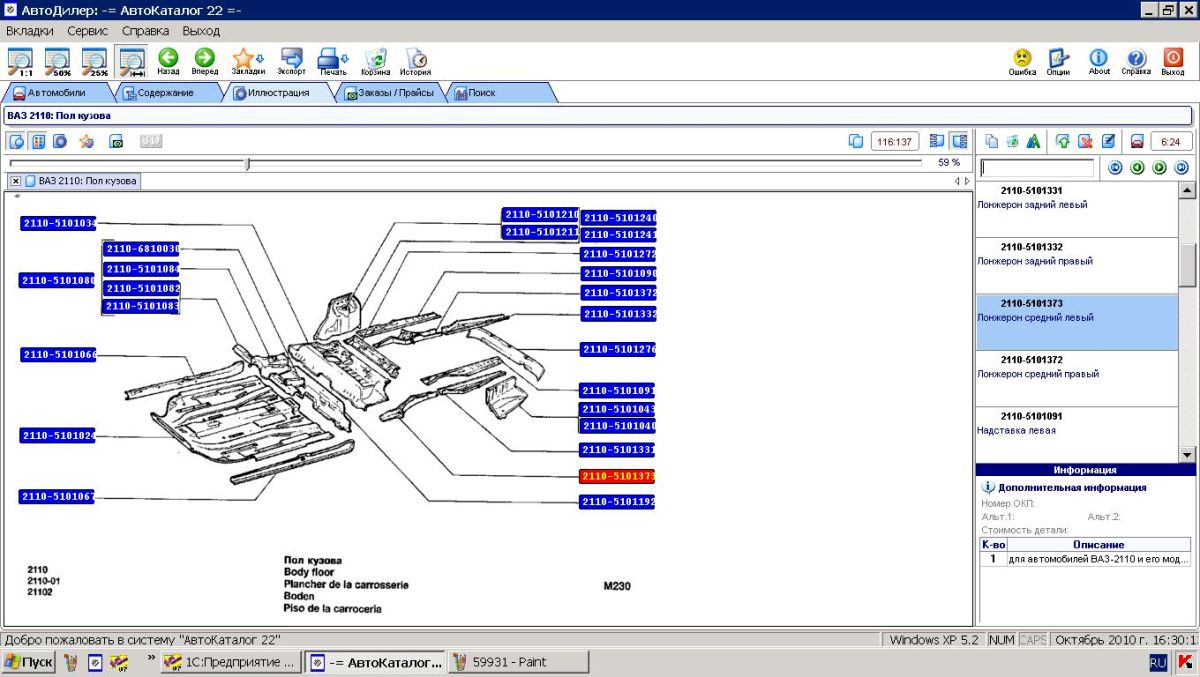Screen dimensions: 1200x677
Task: Click the Справка help toolbar icon
Action: pyautogui.click(x=1136, y=62)
